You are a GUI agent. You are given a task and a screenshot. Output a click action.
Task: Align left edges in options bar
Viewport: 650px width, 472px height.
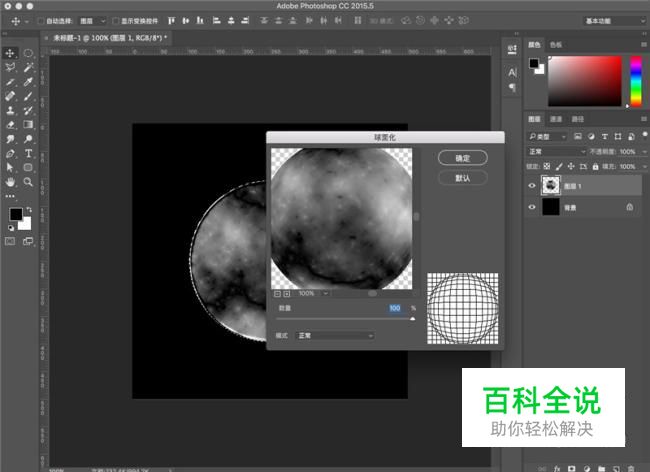(216, 20)
